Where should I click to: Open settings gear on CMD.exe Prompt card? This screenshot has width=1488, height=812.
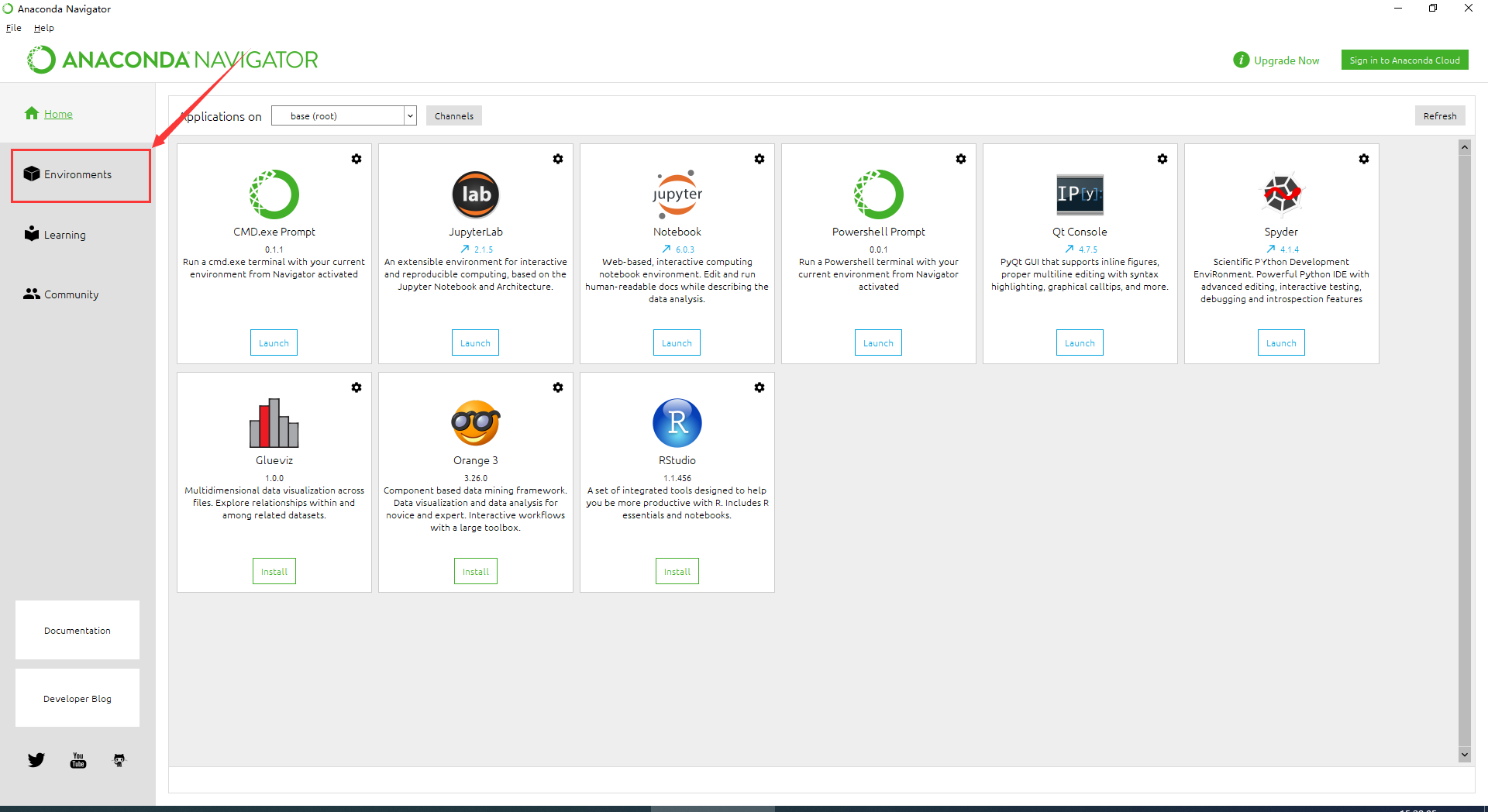(x=356, y=159)
